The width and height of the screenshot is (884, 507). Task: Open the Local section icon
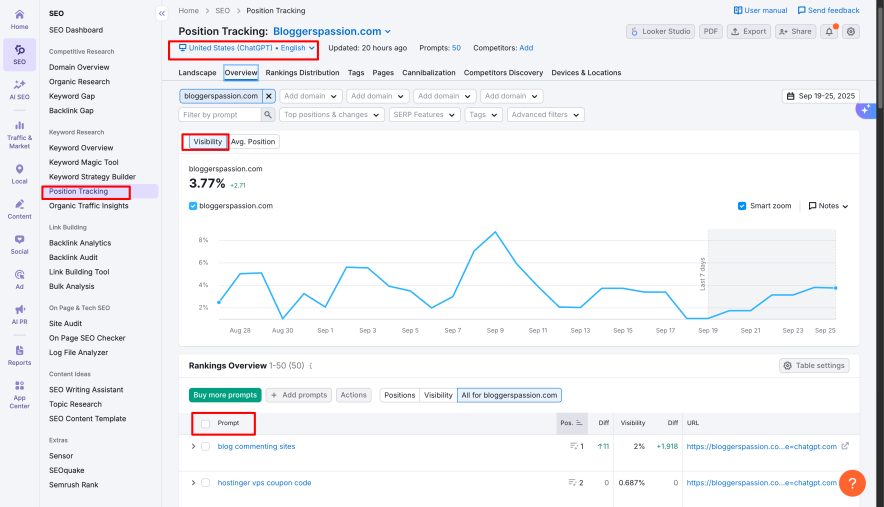[19, 174]
